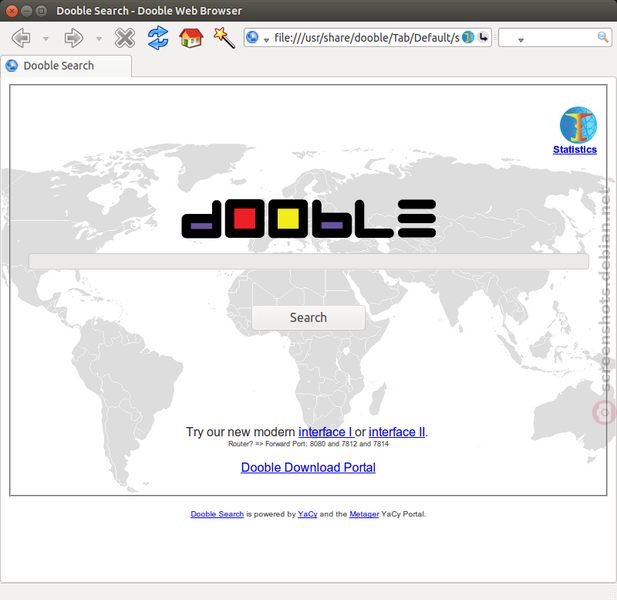Go to the home page
This screenshot has height=600, width=617.
191,38
